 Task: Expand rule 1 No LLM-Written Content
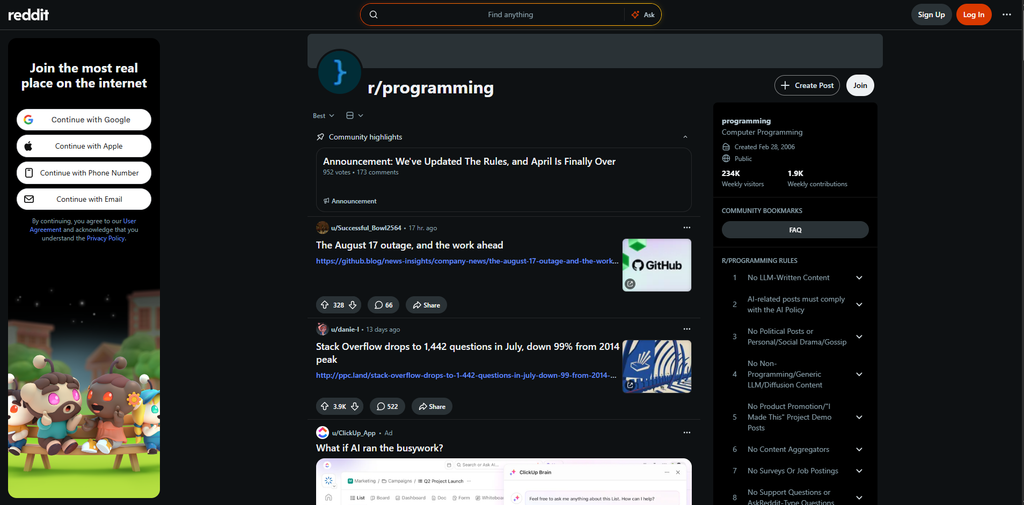tap(859, 278)
